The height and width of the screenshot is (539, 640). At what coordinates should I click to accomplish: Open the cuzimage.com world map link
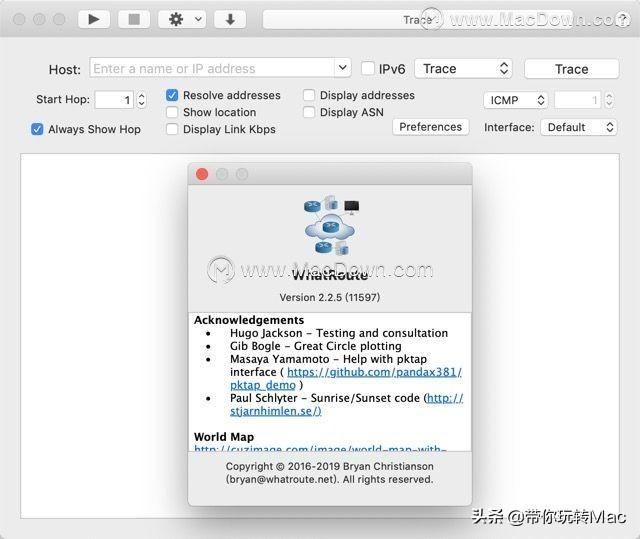pos(320,448)
